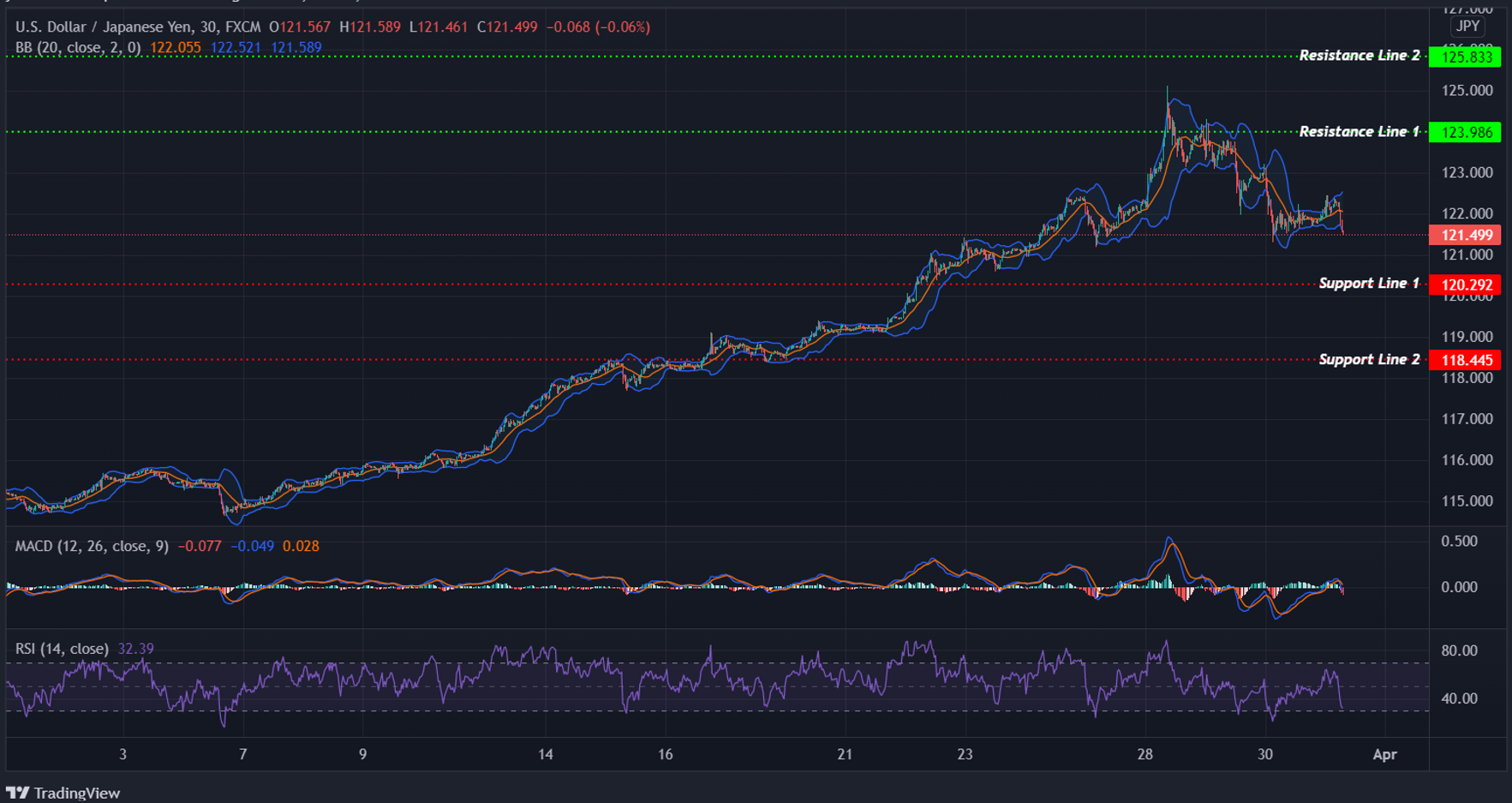Click the current price tag 121.499

(x=1465, y=235)
